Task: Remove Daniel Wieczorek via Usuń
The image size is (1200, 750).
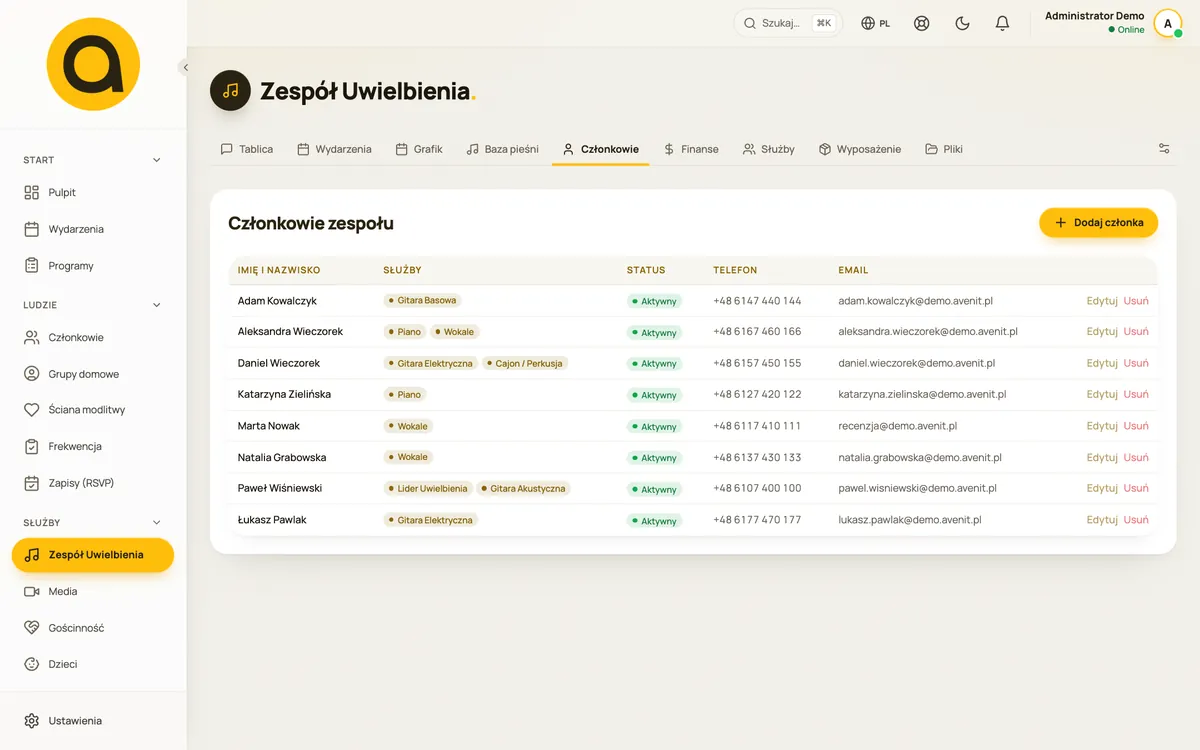Action: (1136, 363)
